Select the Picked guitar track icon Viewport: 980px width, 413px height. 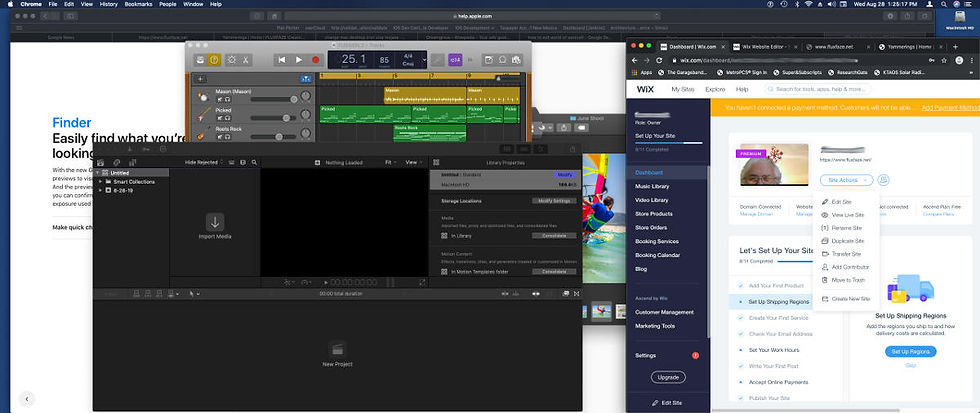(203, 115)
